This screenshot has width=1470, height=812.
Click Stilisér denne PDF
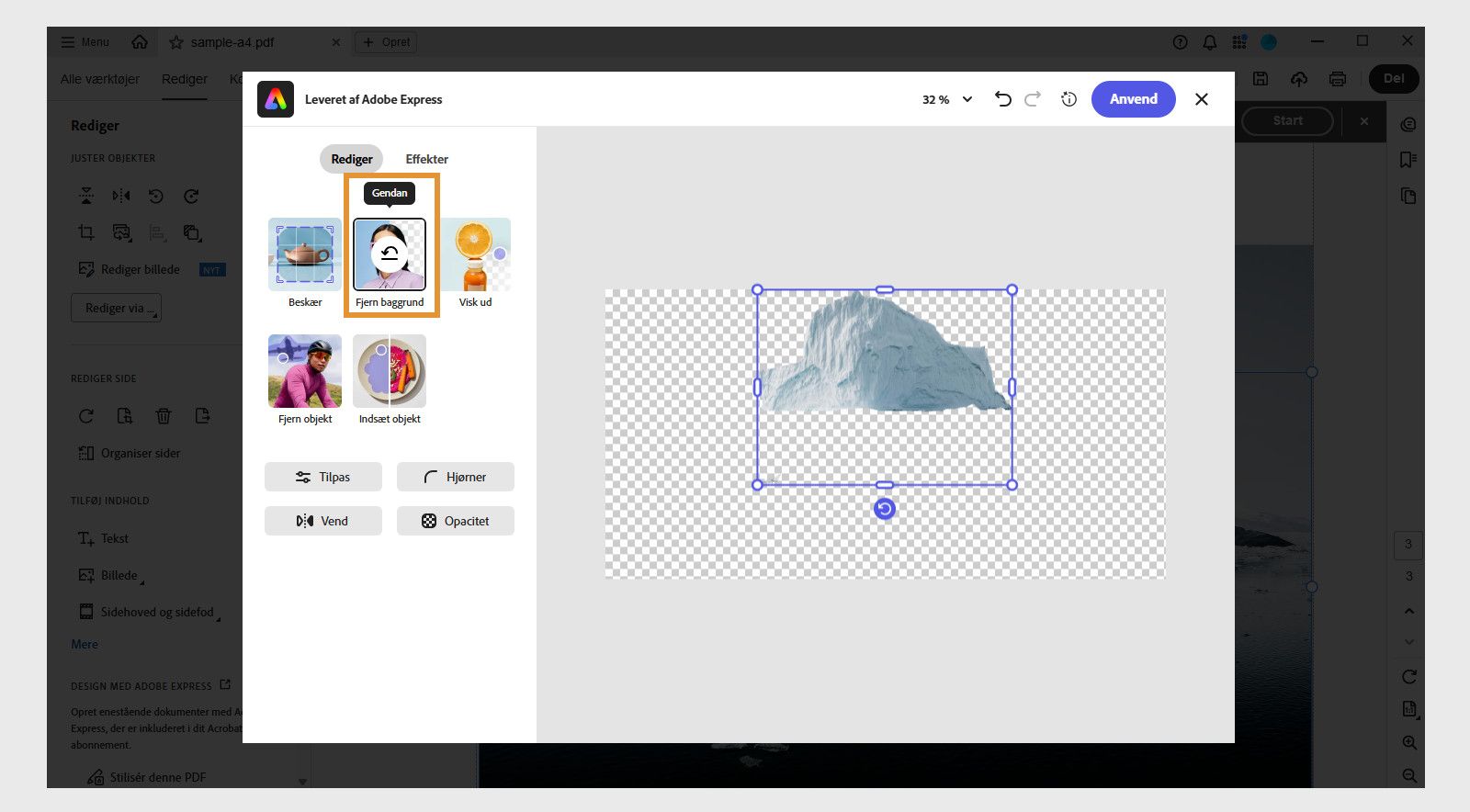tap(148, 777)
